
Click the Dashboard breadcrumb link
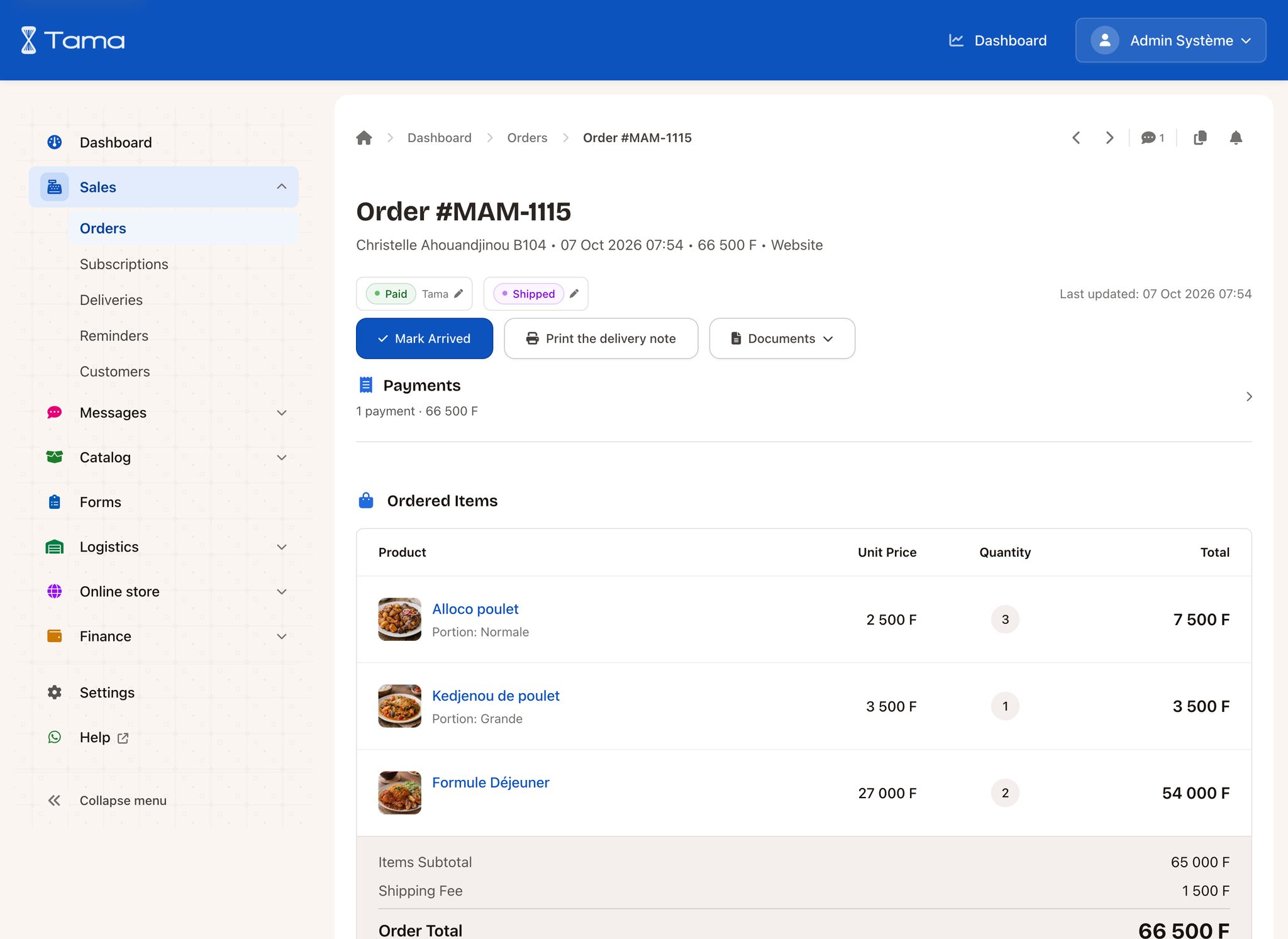tap(439, 138)
